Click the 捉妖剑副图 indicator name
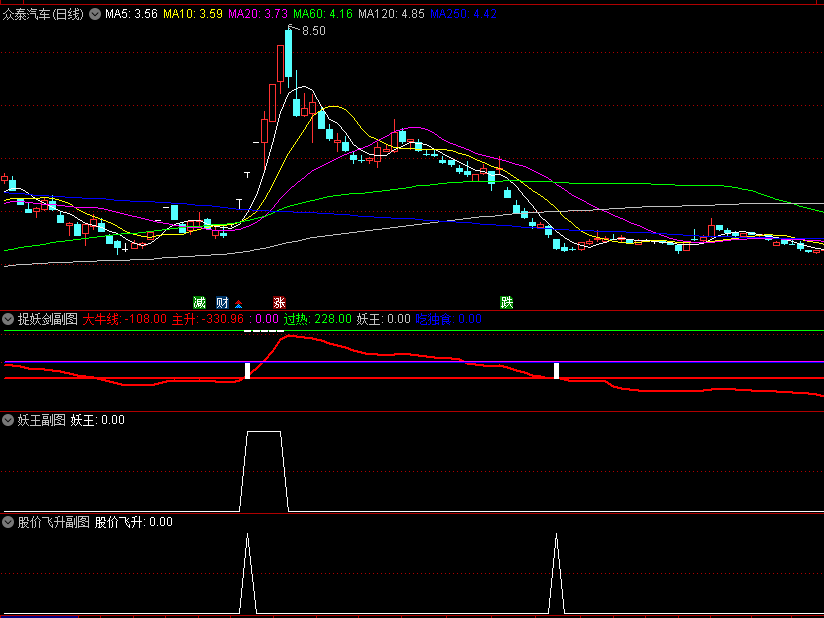Screen dimensions: 824x618 coord(48,319)
